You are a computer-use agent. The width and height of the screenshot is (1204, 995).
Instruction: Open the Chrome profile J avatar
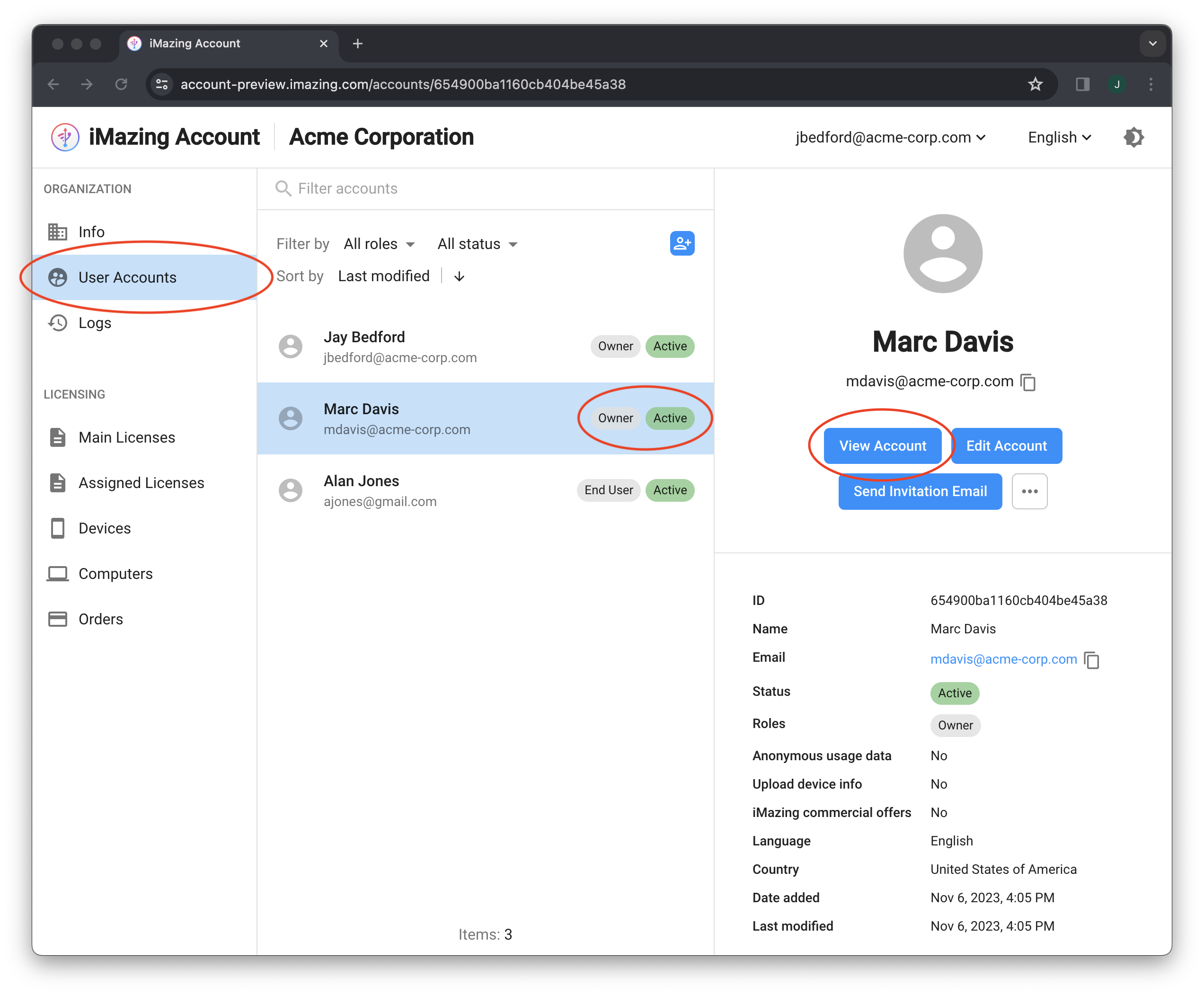click(1116, 84)
